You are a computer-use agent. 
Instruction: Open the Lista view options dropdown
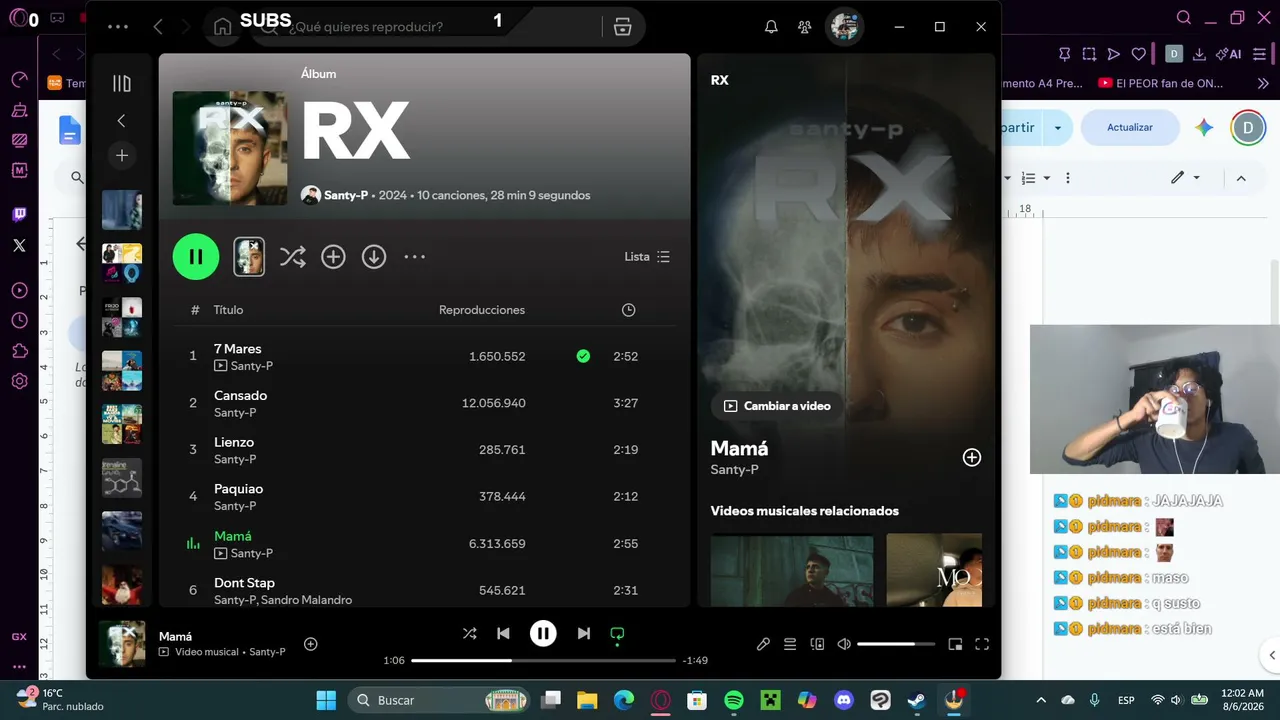pyautogui.click(x=647, y=257)
